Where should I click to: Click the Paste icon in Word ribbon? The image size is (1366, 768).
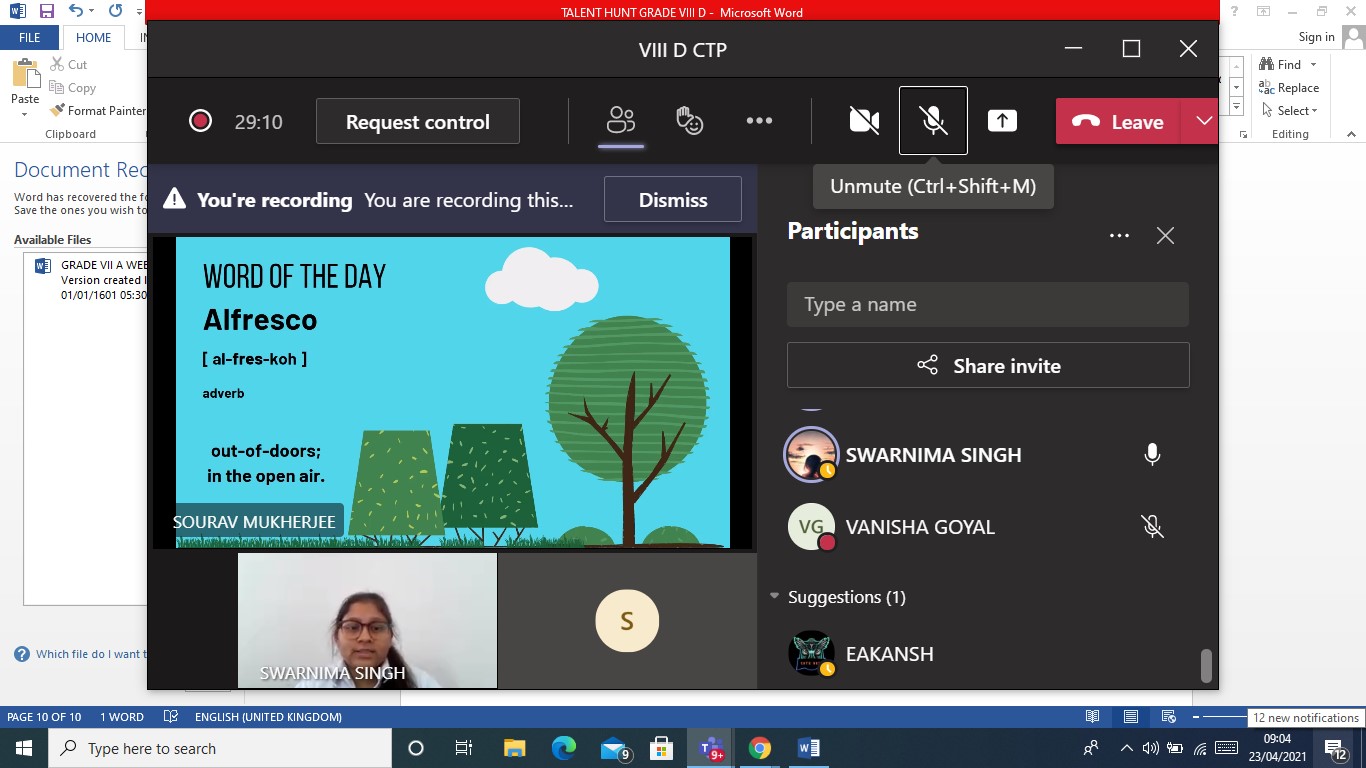coord(25,74)
